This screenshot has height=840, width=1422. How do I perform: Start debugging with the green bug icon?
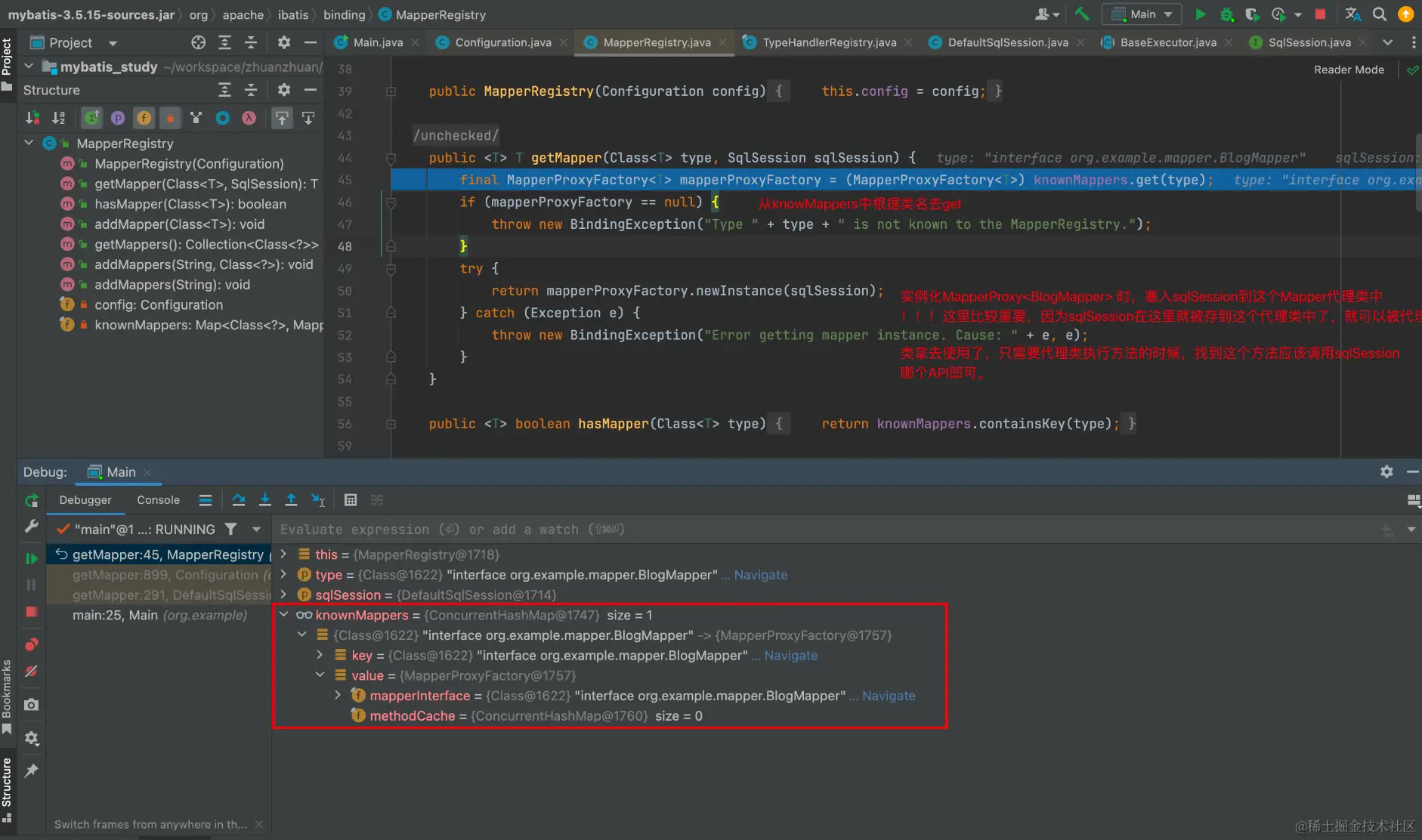point(1226,14)
